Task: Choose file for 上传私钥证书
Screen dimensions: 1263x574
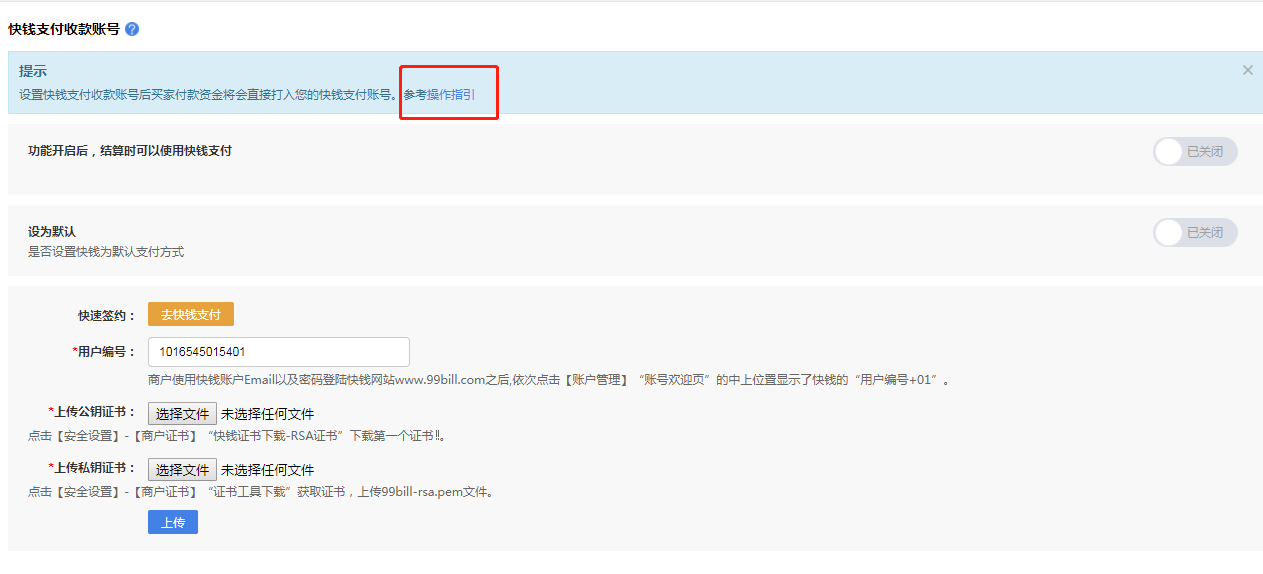Action: click(182, 470)
